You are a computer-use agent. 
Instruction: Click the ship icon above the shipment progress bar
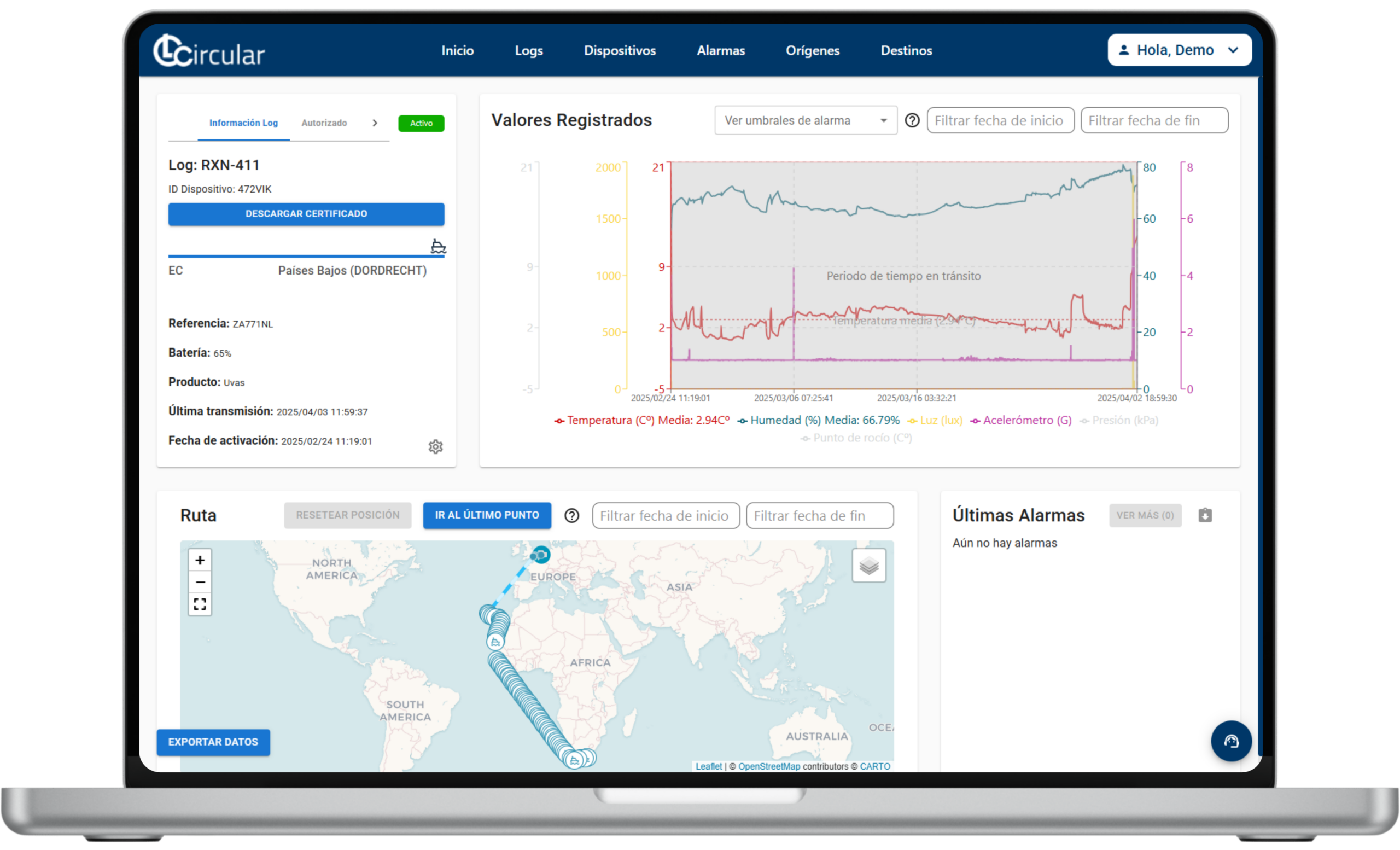pos(437,247)
